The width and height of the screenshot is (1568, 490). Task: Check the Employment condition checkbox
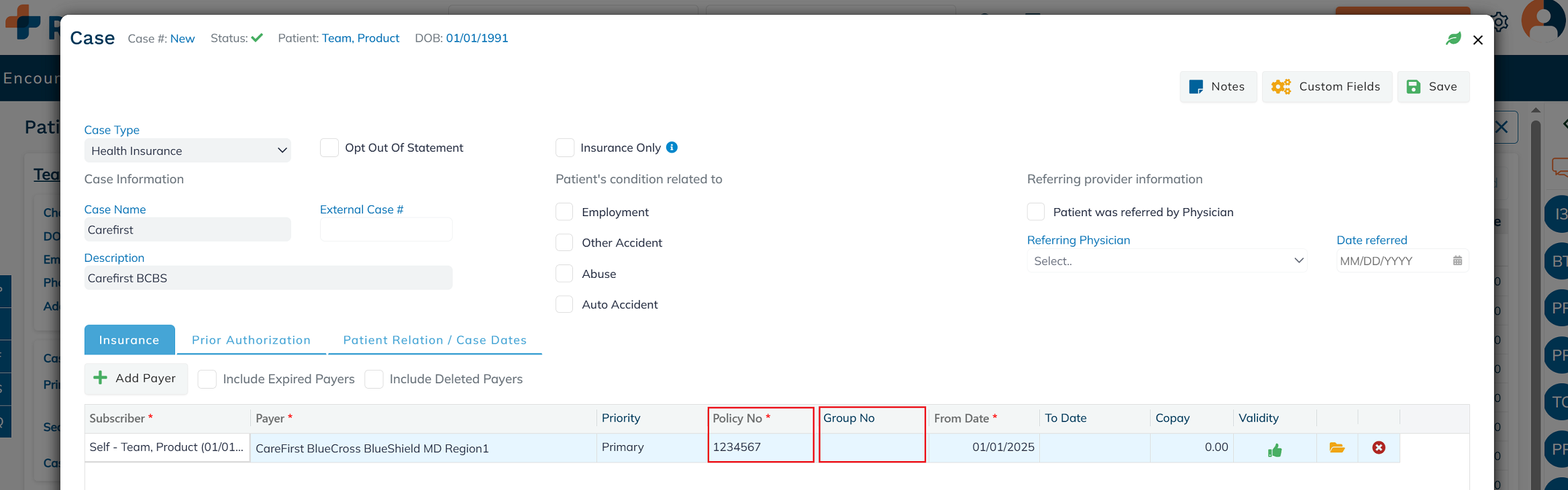click(565, 212)
